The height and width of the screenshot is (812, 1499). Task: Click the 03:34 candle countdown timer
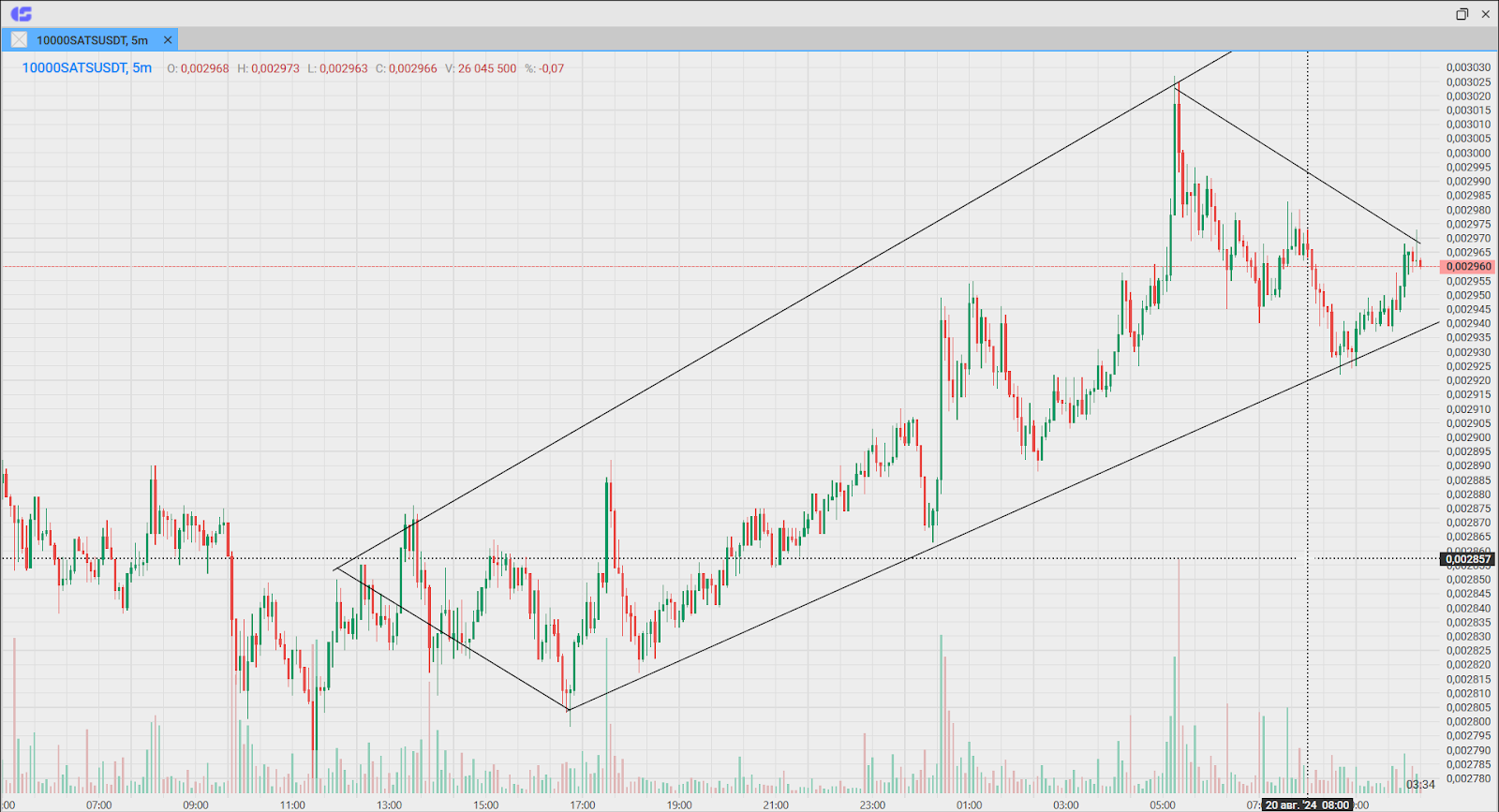pyautogui.click(x=1419, y=785)
